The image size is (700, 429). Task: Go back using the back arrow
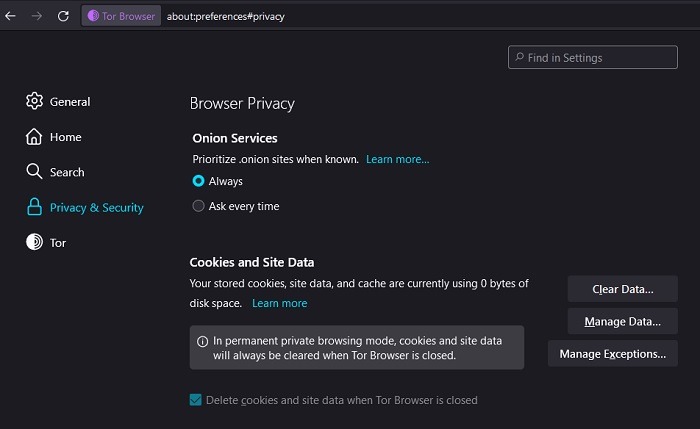tap(10, 16)
